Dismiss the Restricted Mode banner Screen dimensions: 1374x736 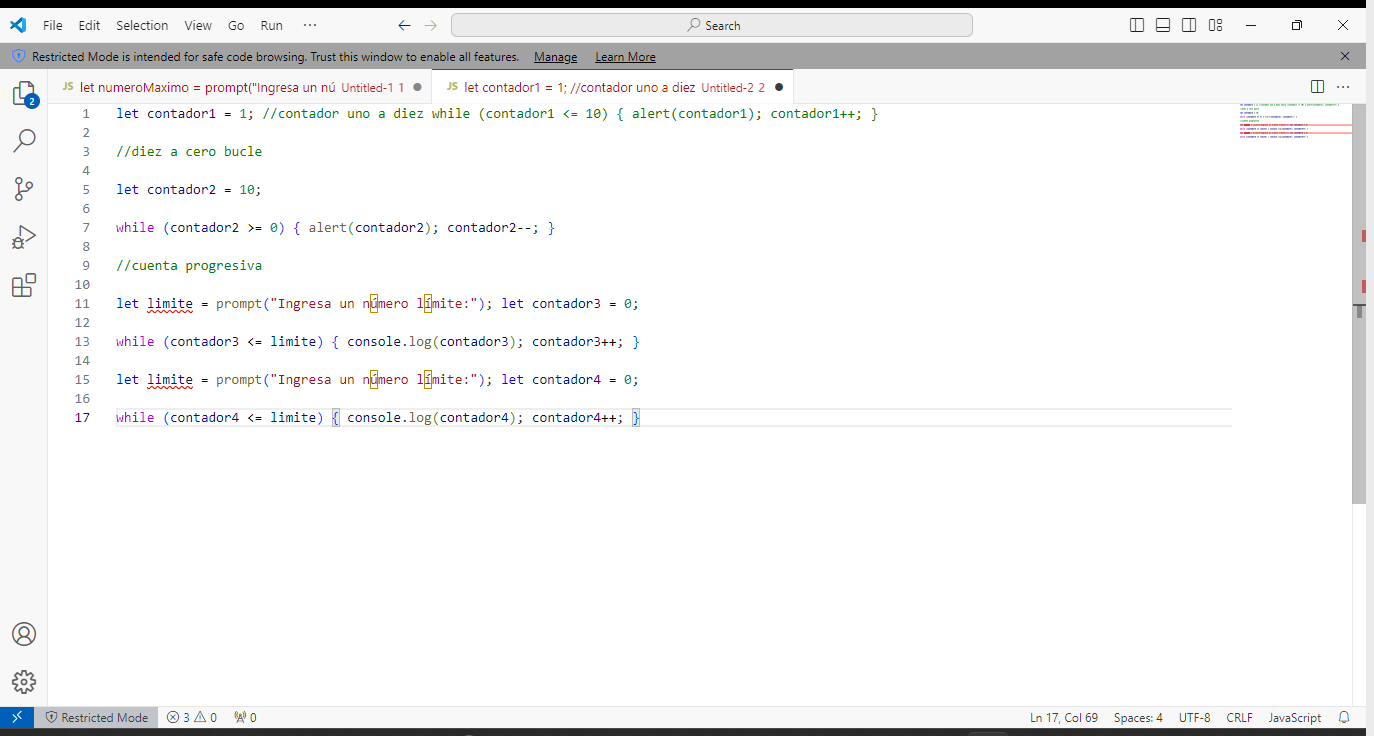click(1345, 56)
